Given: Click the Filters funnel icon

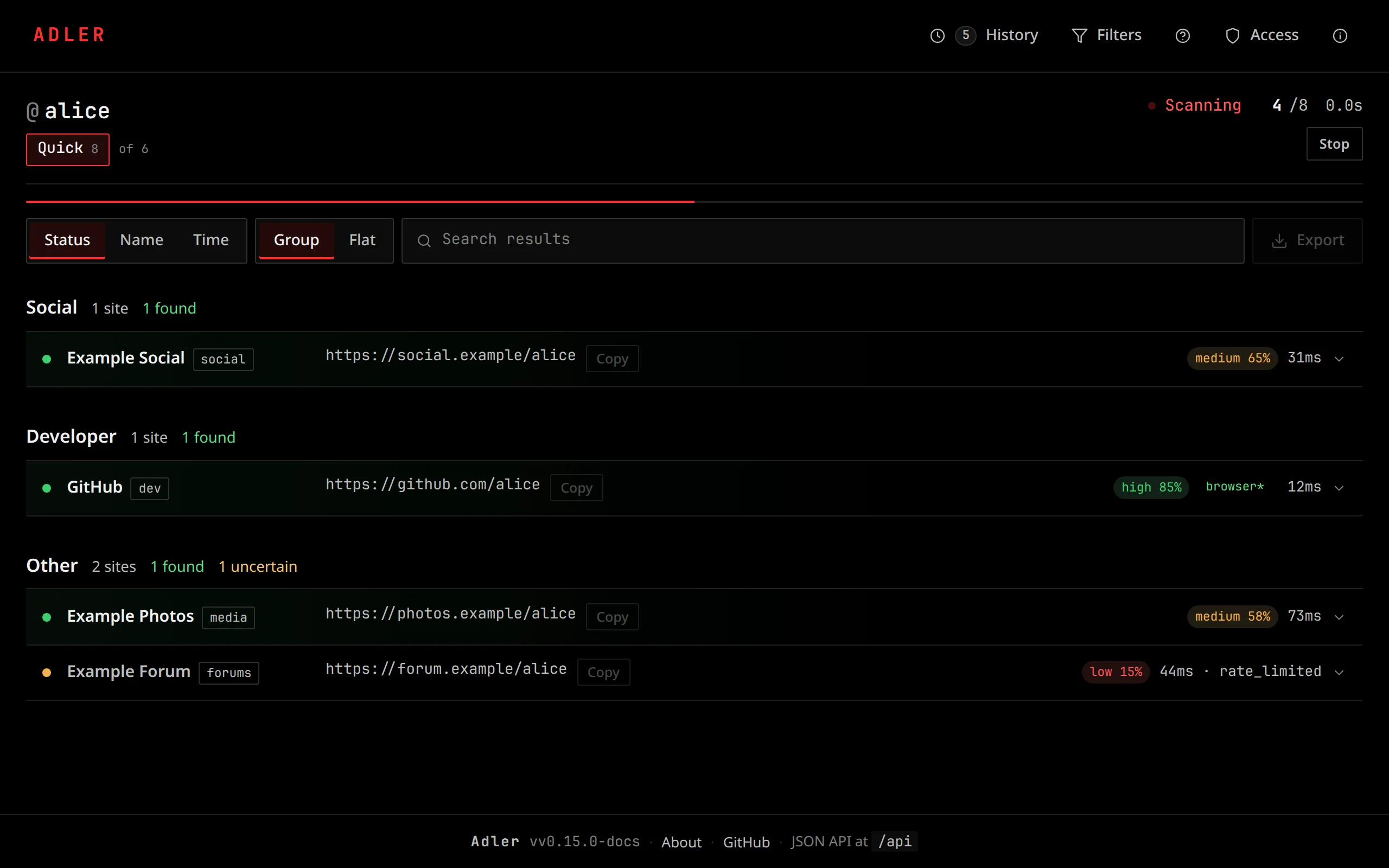Looking at the screenshot, I should click(1079, 36).
